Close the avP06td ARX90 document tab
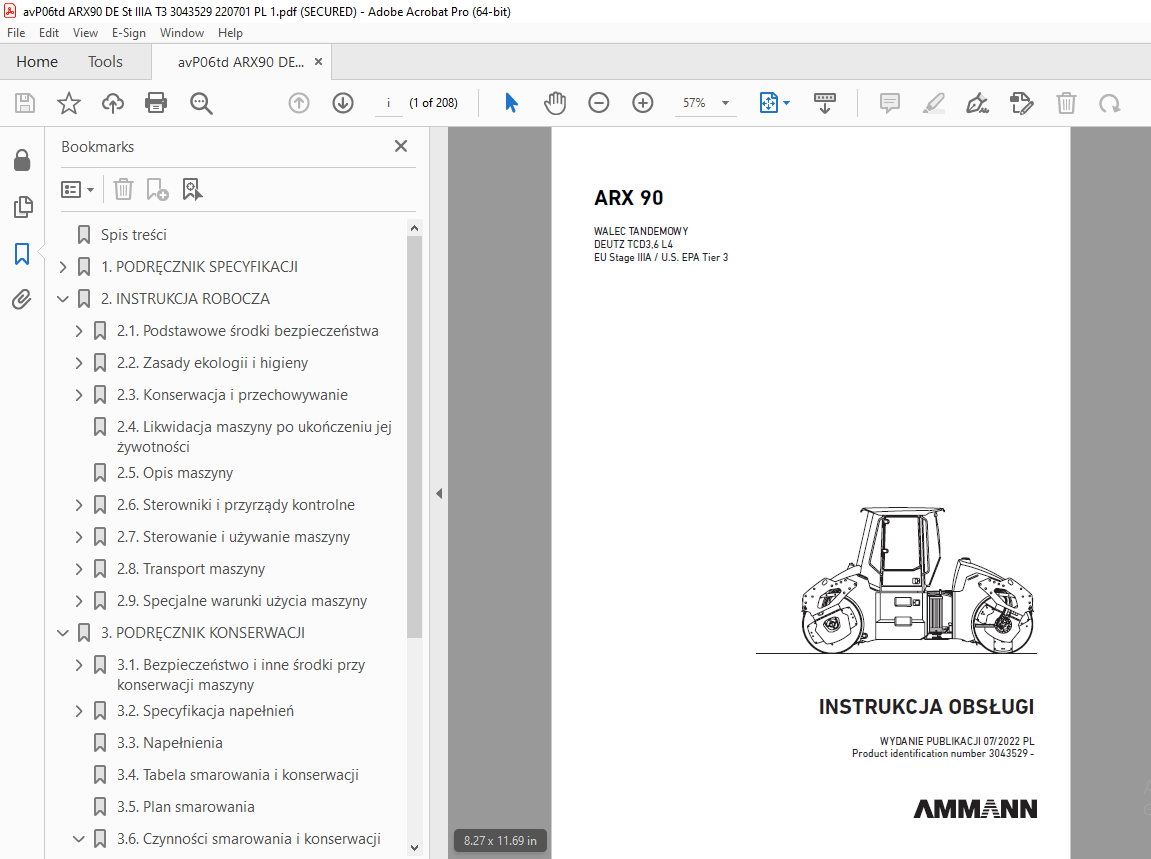1151x859 pixels. tap(318, 62)
